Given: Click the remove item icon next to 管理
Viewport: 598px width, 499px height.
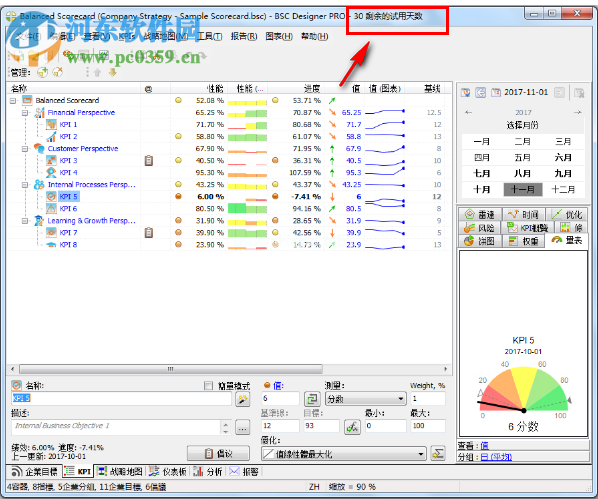Looking at the screenshot, I should 58,72.
